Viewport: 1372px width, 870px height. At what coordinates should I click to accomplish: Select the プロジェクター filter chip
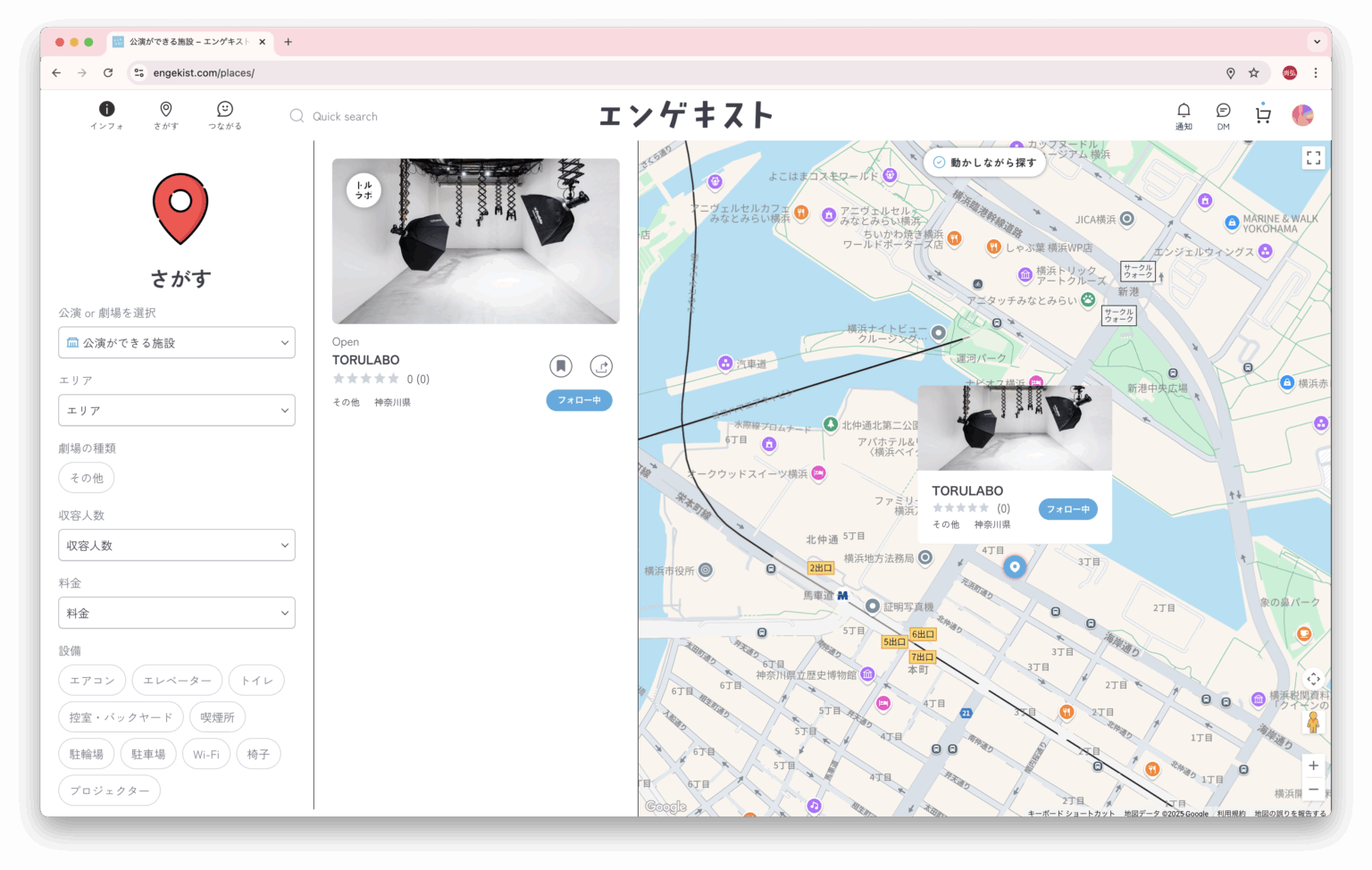pyautogui.click(x=110, y=791)
